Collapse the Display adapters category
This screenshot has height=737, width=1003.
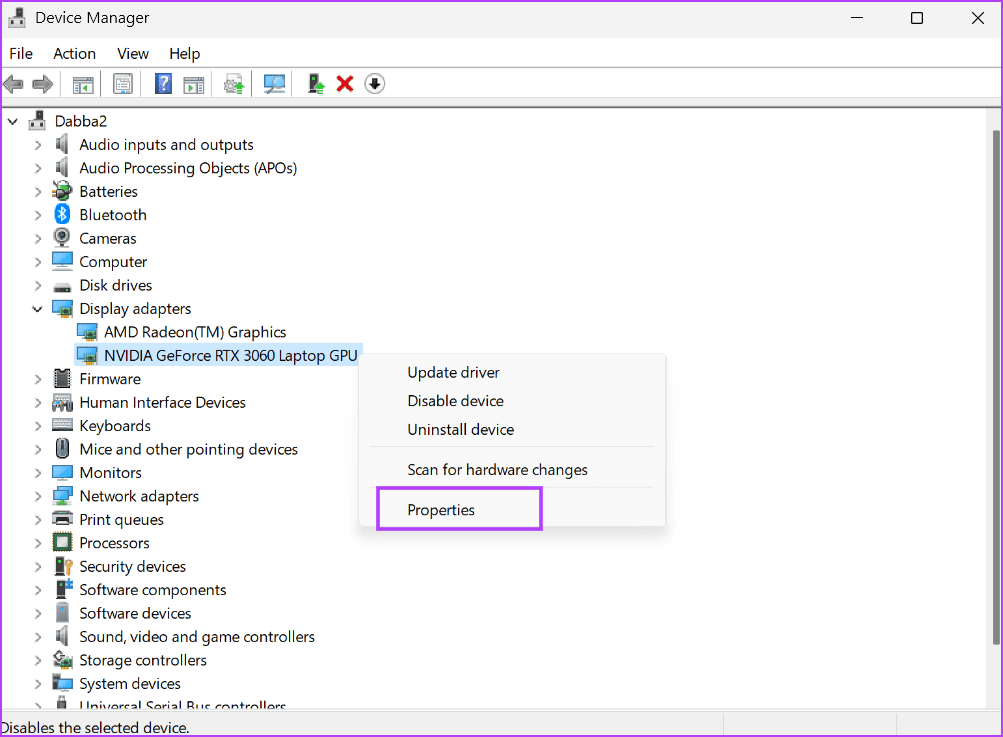[x=37, y=308]
